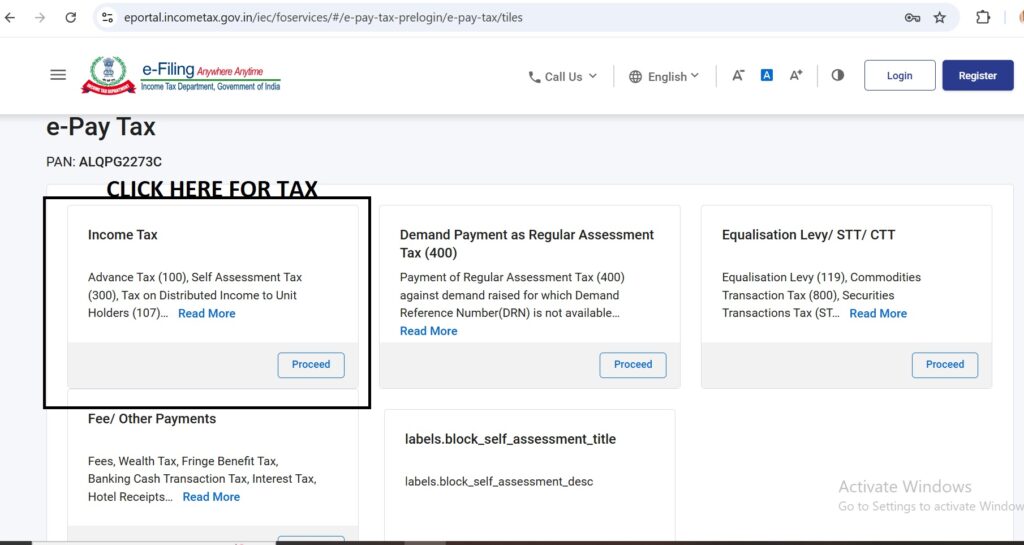This screenshot has width=1024, height=545.
Task: Click Fee/ Other Payments card title
Action: pyautogui.click(x=152, y=419)
